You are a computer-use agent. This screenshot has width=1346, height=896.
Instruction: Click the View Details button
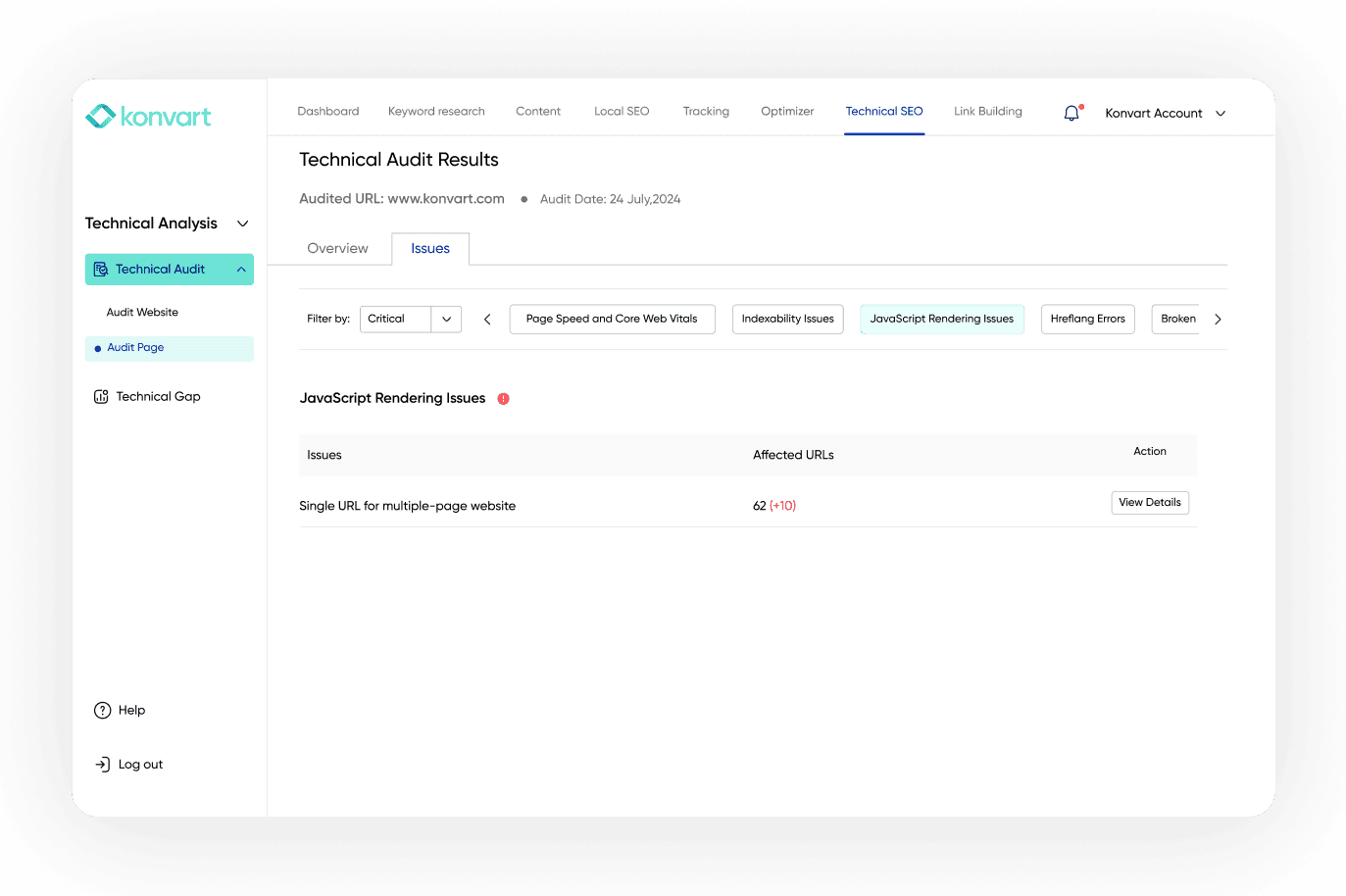click(x=1149, y=503)
